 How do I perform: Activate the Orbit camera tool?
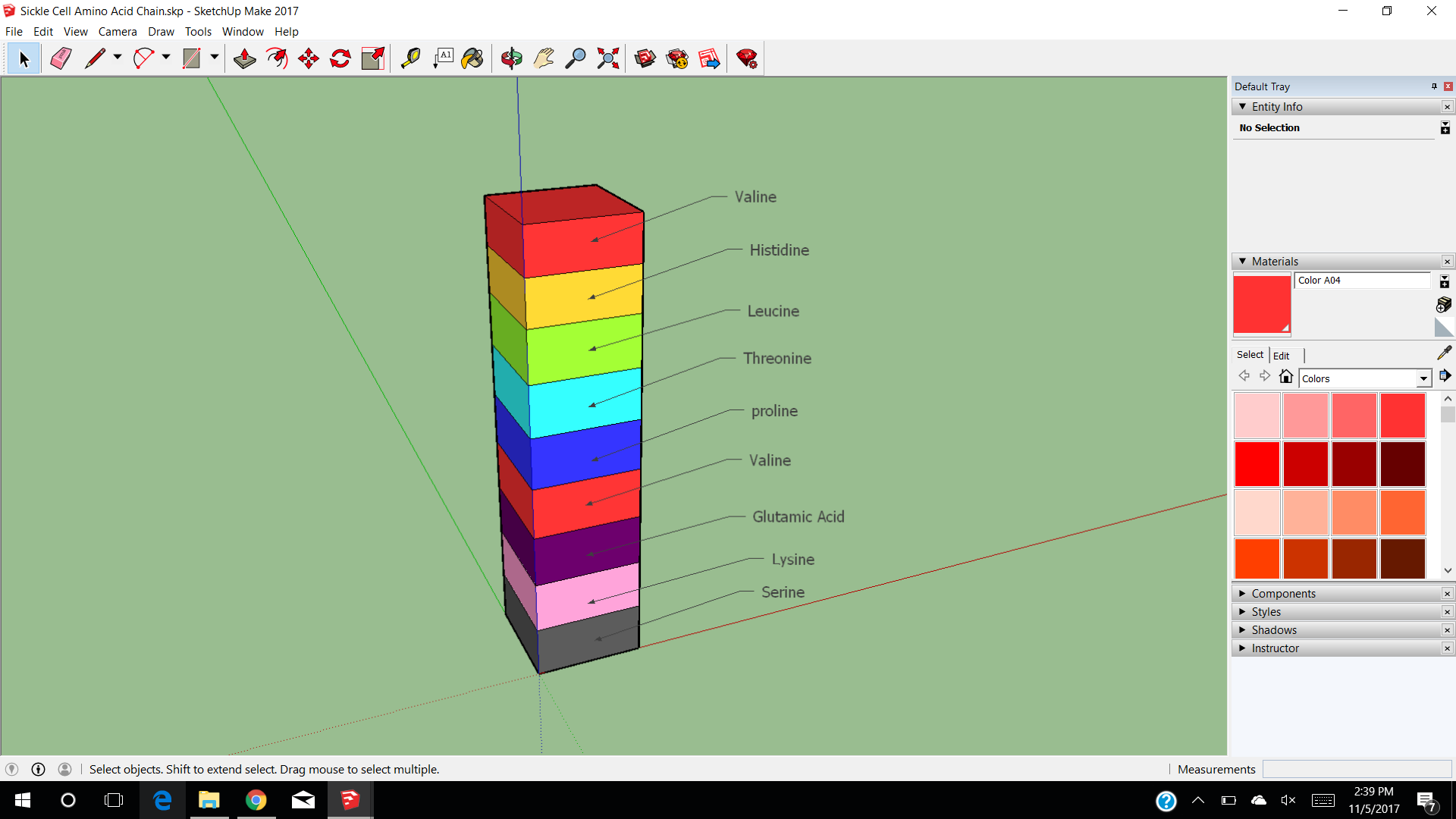[511, 58]
